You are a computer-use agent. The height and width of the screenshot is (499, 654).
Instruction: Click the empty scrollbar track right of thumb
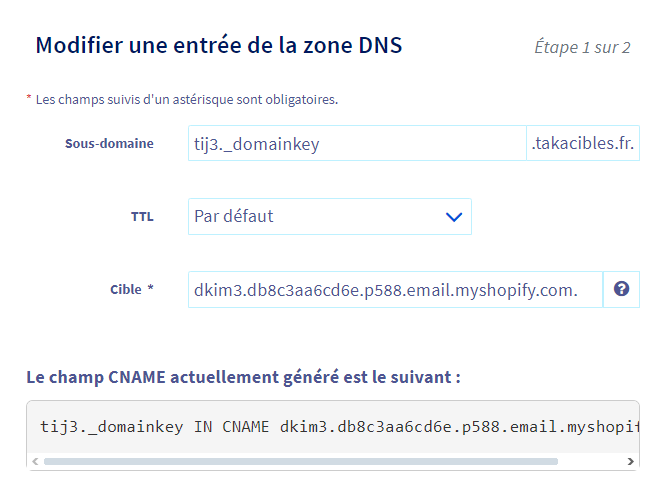(590, 461)
